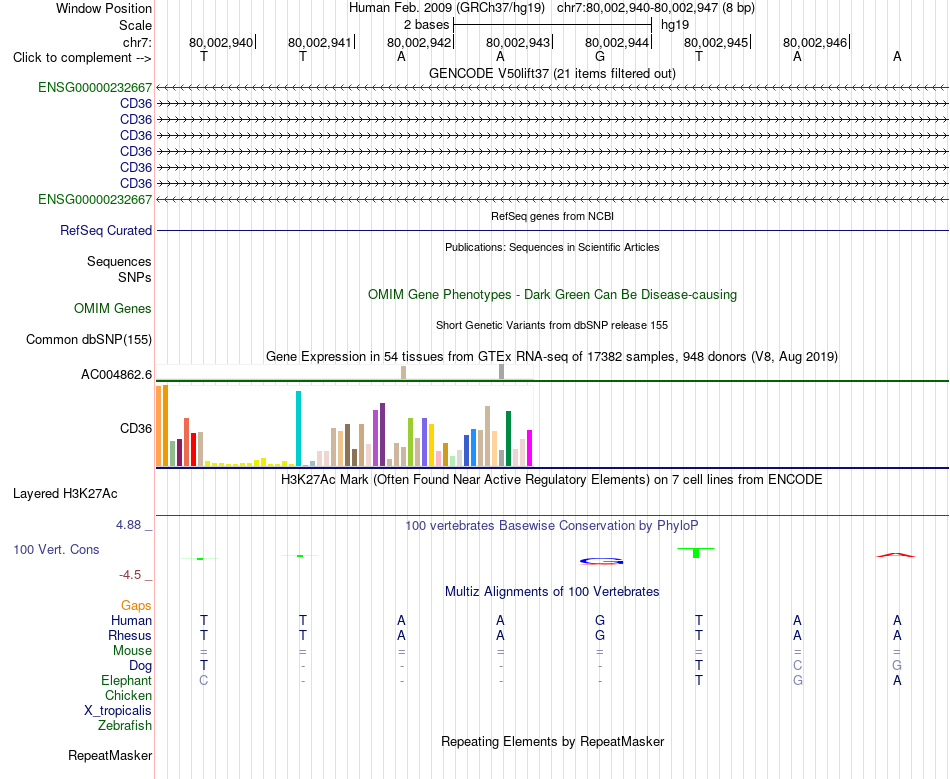Open the RefSeq Curated track label
950x779 pixels.
coord(106,230)
